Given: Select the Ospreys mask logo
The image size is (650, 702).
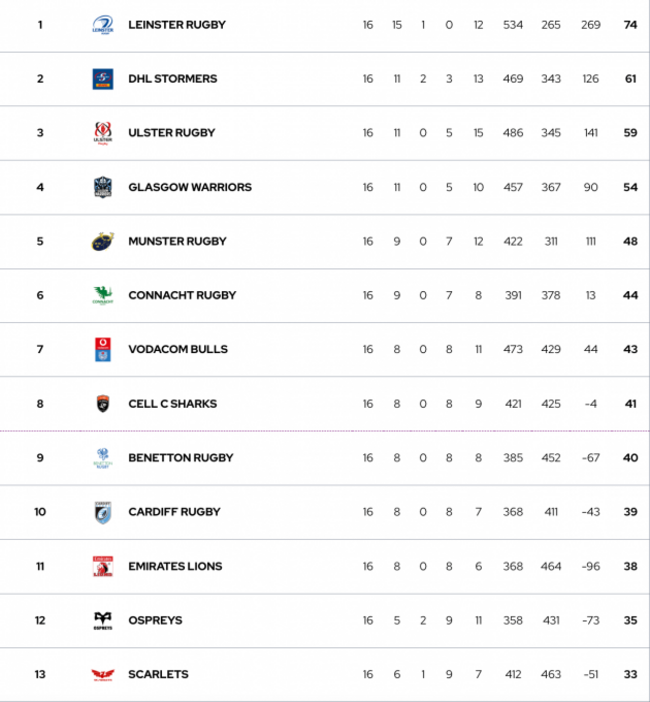Looking at the screenshot, I should point(103,621).
